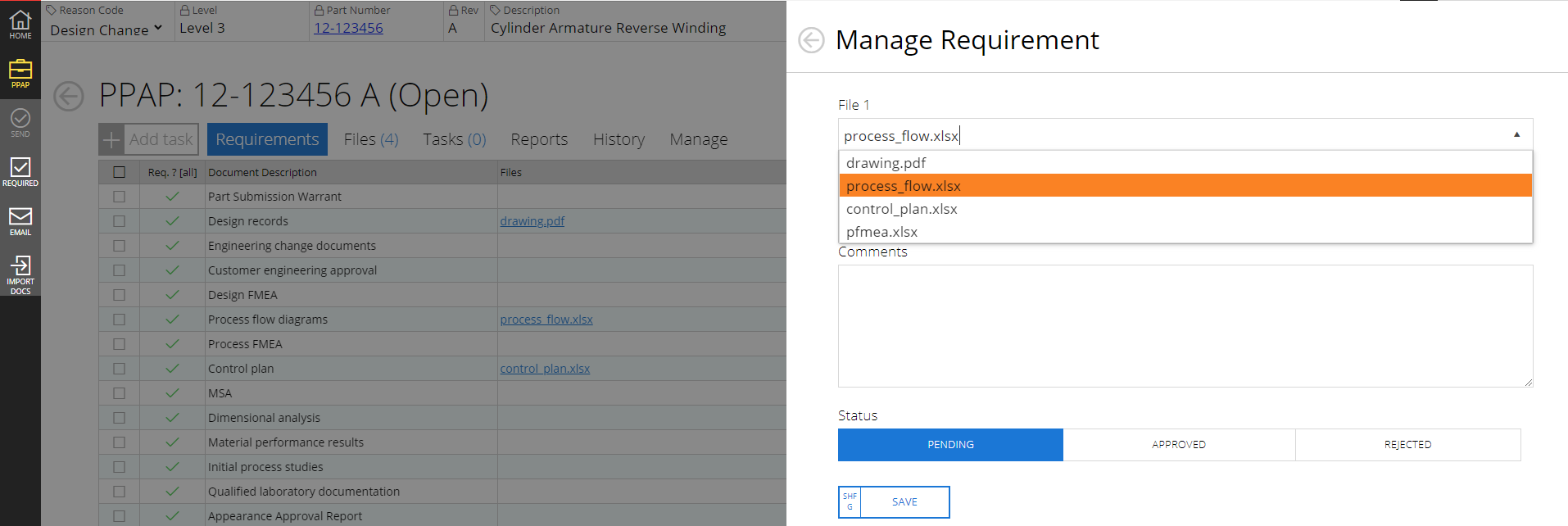
Task: Open control_plan.xlsx link in table
Action: click(x=545, y=369)
